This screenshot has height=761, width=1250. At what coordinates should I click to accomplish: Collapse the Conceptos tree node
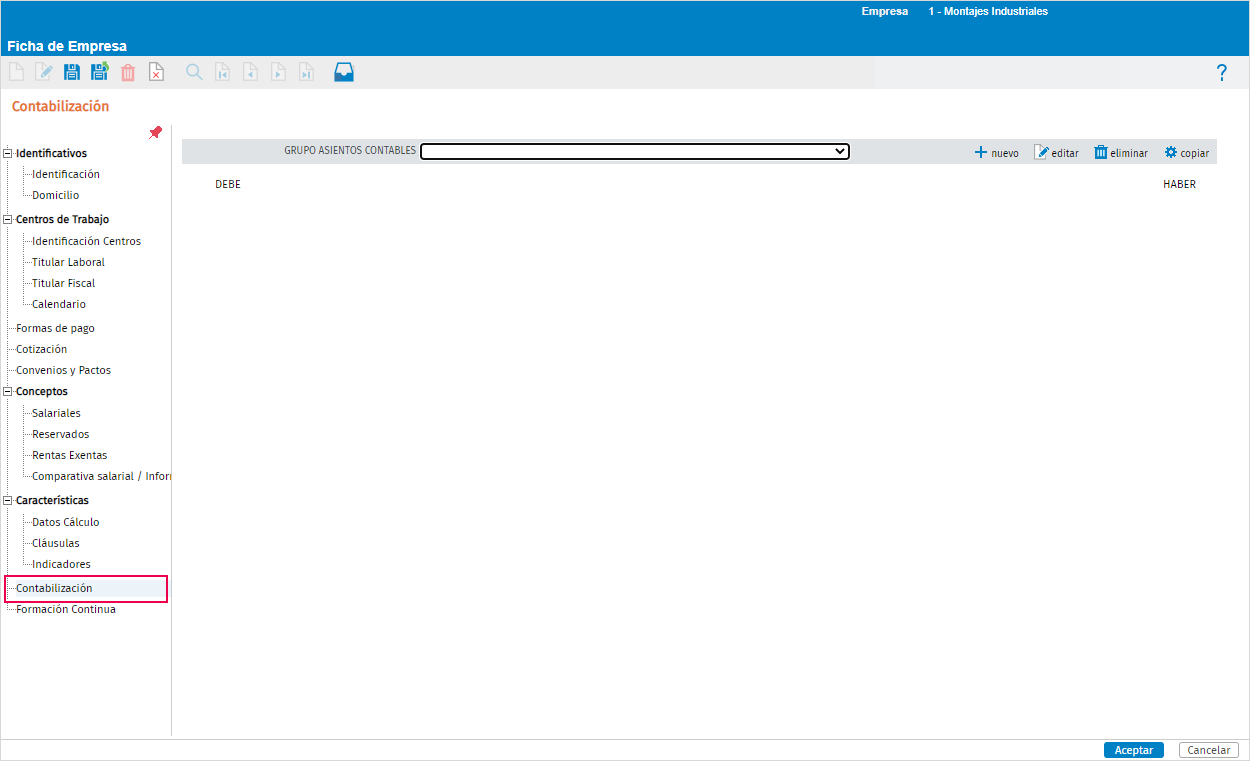[x=9, y=392]
